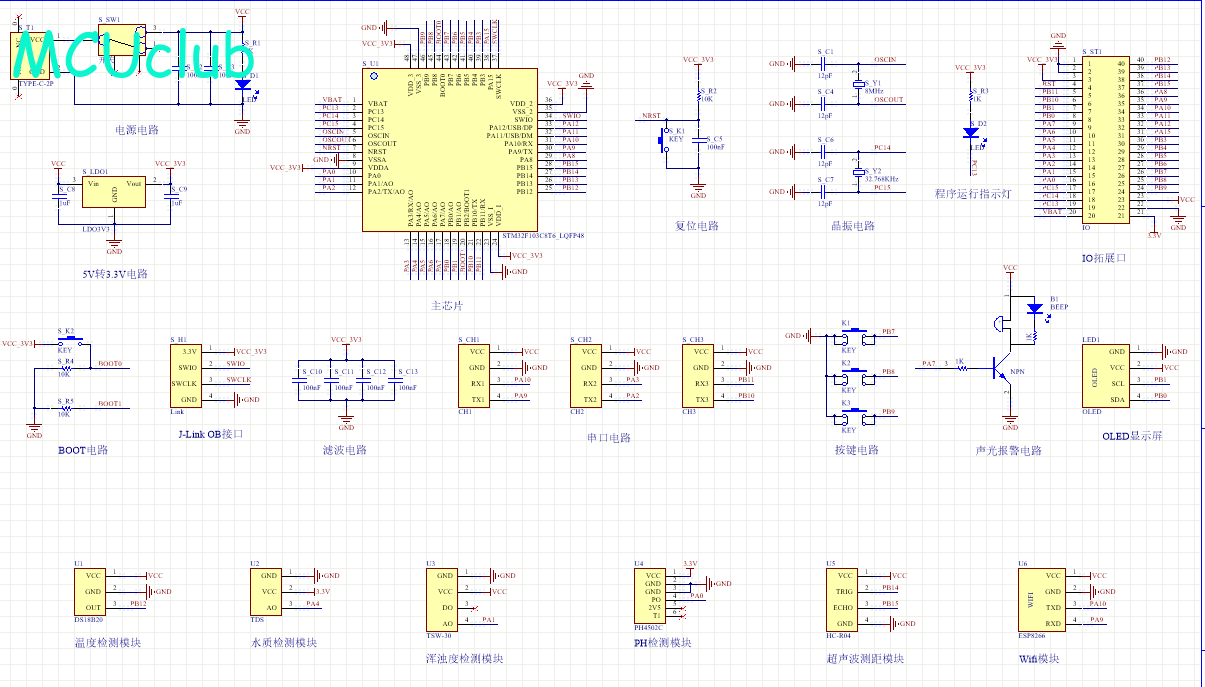Click the S_K1 reset key symbol
Screen dimensions: 1205x687
(662, 141)
